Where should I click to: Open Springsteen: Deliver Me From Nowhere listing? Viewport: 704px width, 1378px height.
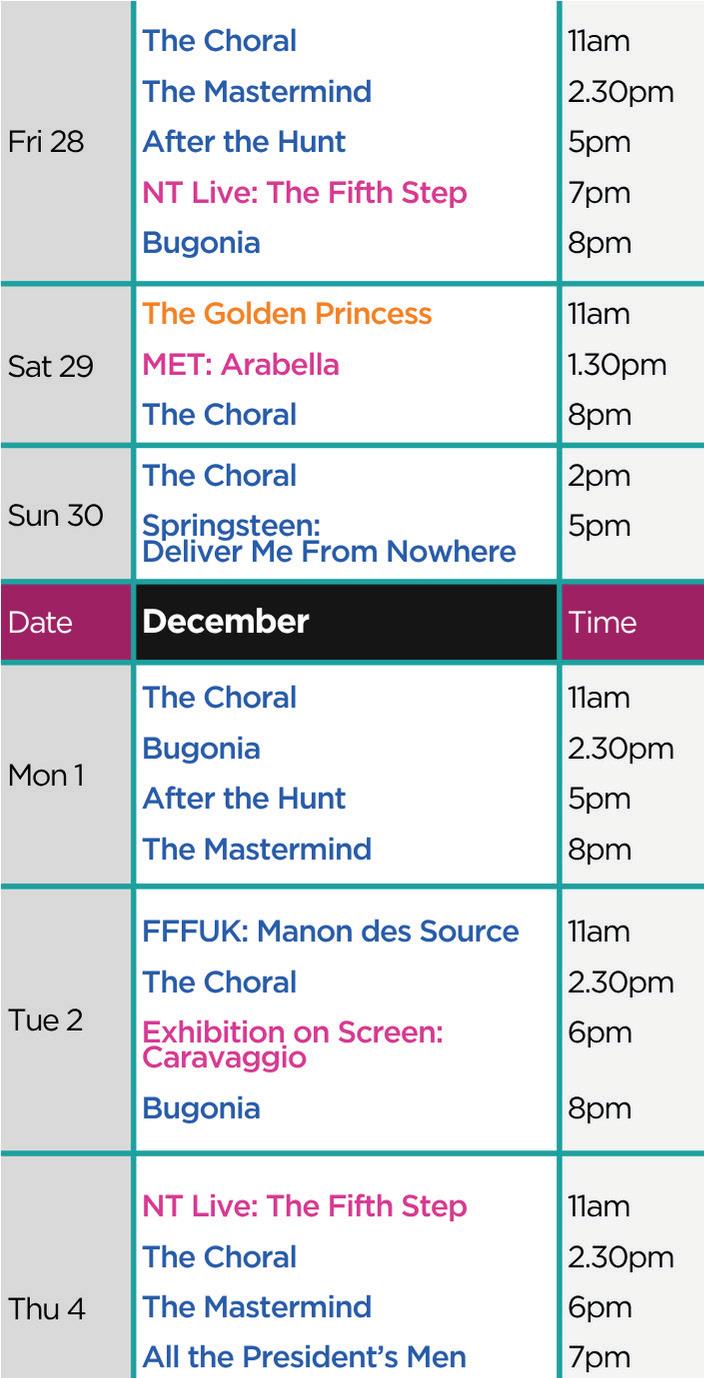(329, 539)
